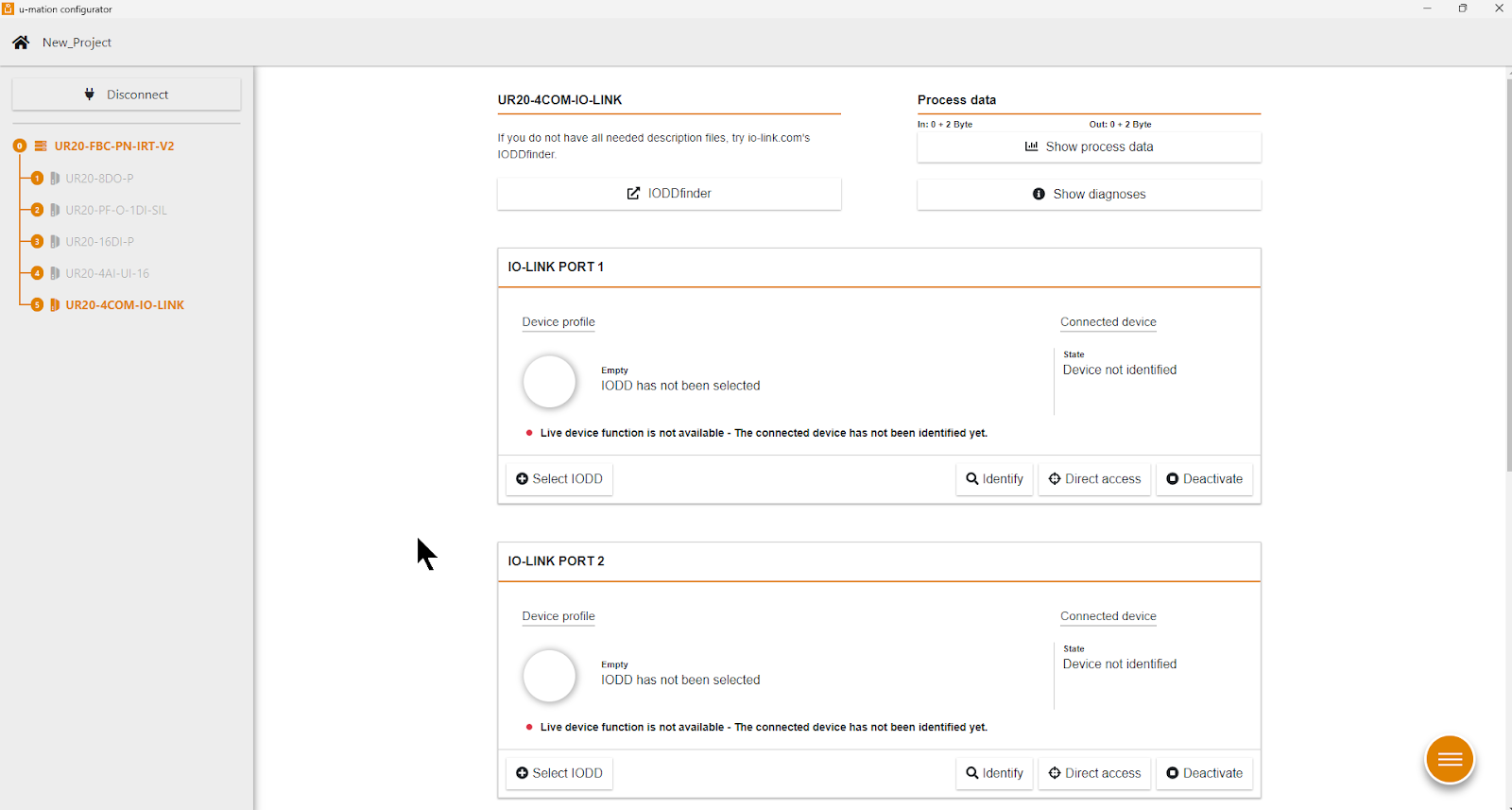Select the UR20-PF-O-1DI-SIL module

116,210
